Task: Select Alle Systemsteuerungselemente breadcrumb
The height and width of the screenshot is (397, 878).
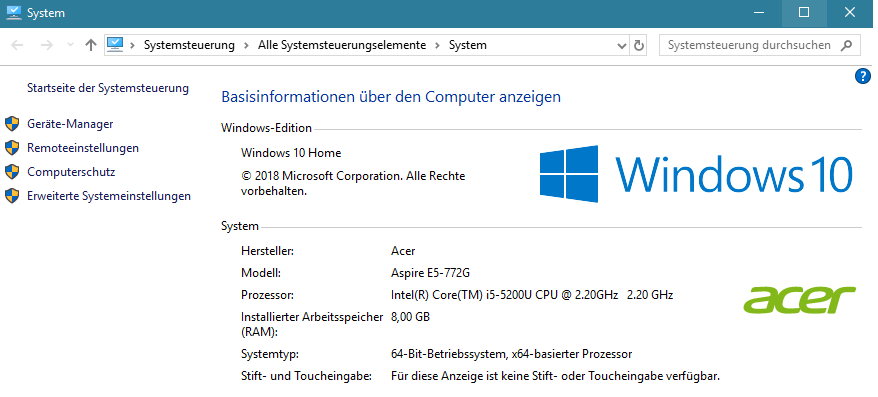Action: [342, 45]
